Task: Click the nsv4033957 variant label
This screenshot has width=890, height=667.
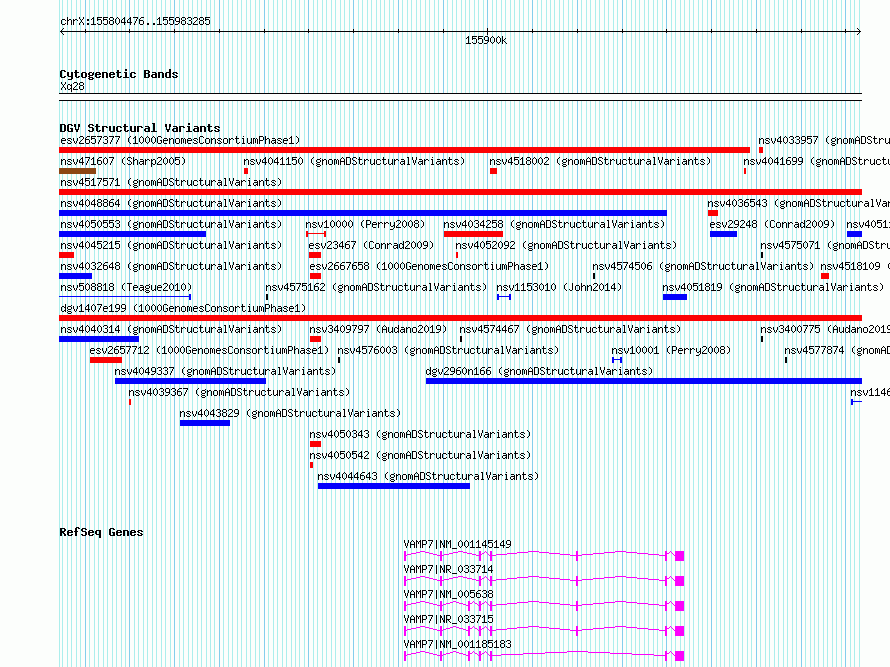Action: coord(824,140)
